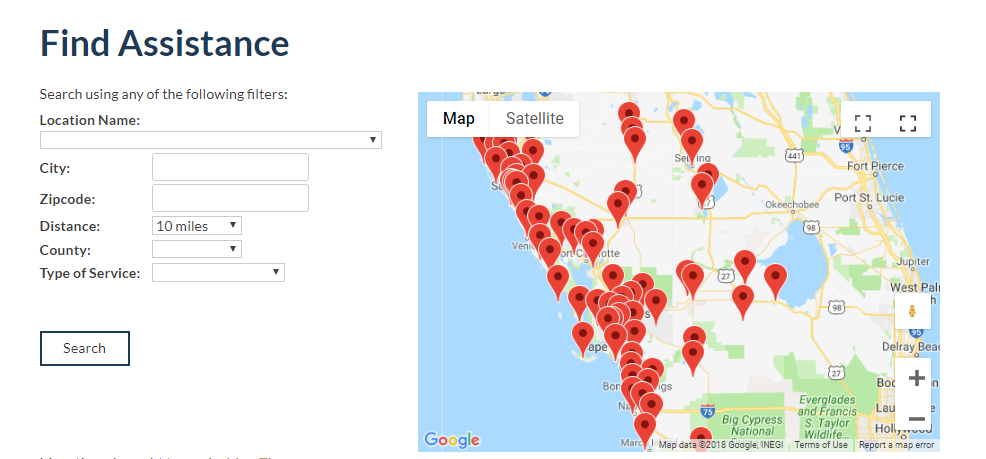Switch to the Map view tab
This screenshot has height=459, width=986.
tap(459, 119)
